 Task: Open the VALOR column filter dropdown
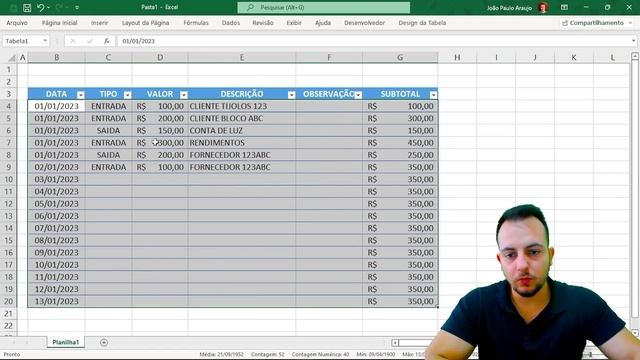(x=184, y=95)
